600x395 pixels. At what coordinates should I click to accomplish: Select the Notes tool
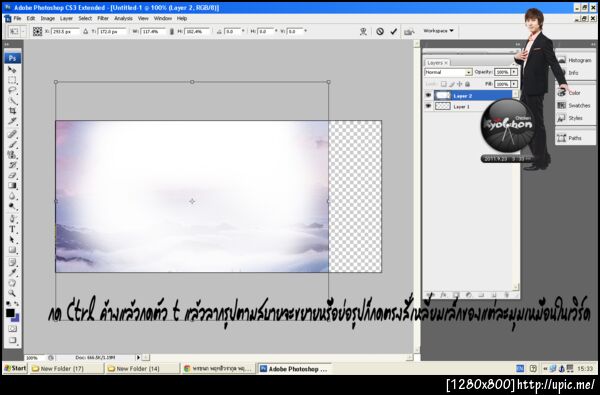click(x=12, y=263)
